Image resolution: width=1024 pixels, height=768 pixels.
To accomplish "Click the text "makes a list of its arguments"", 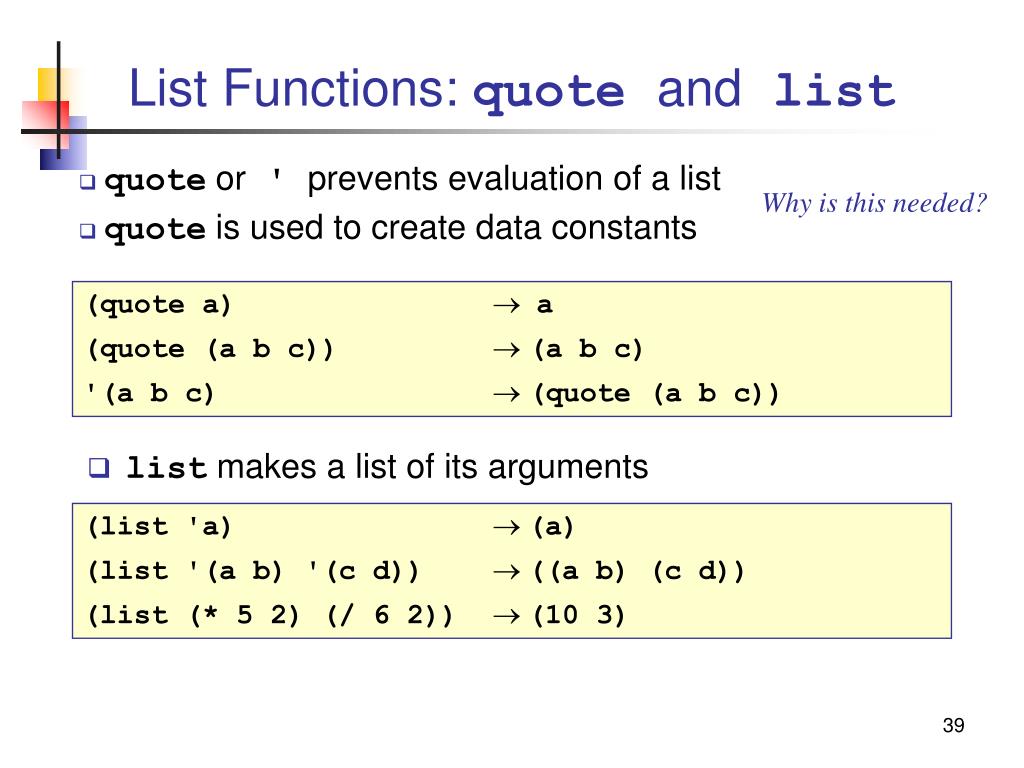I will [x=432, y=467].
